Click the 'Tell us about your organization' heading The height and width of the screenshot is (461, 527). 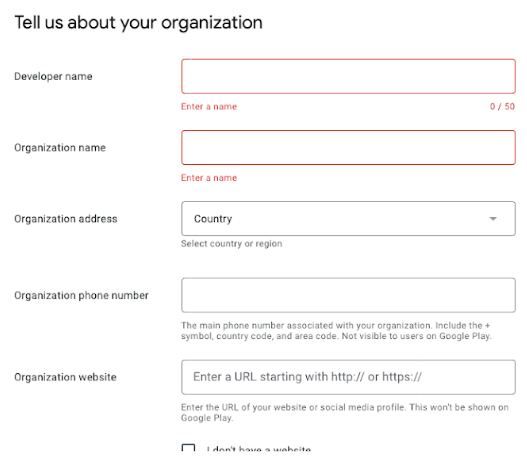[x=138, y=23]
